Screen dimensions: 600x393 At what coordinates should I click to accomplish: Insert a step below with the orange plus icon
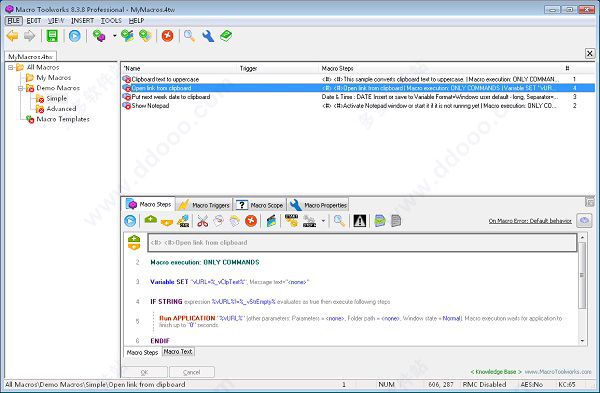coord(167,222)
